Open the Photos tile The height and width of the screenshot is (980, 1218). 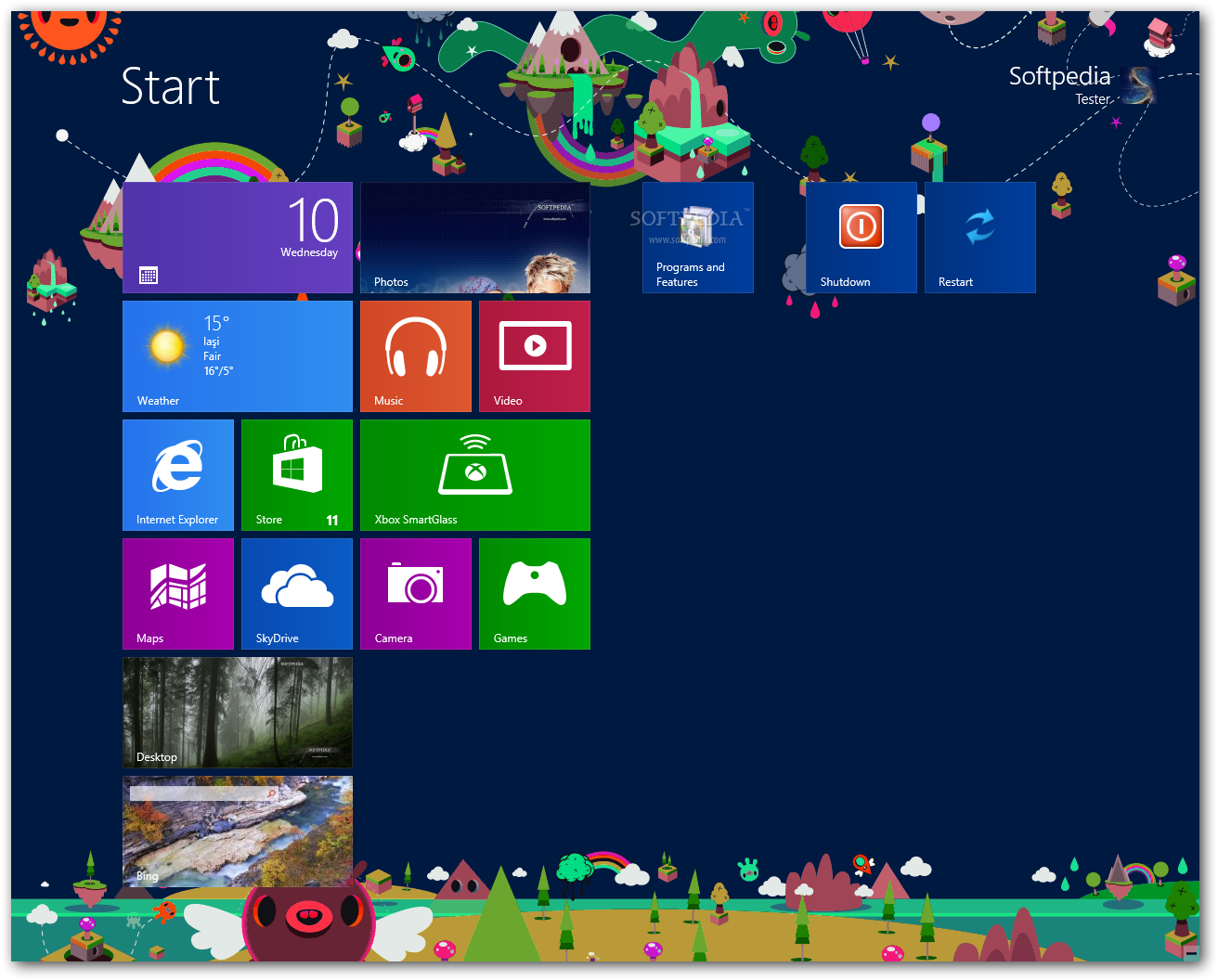475,238
